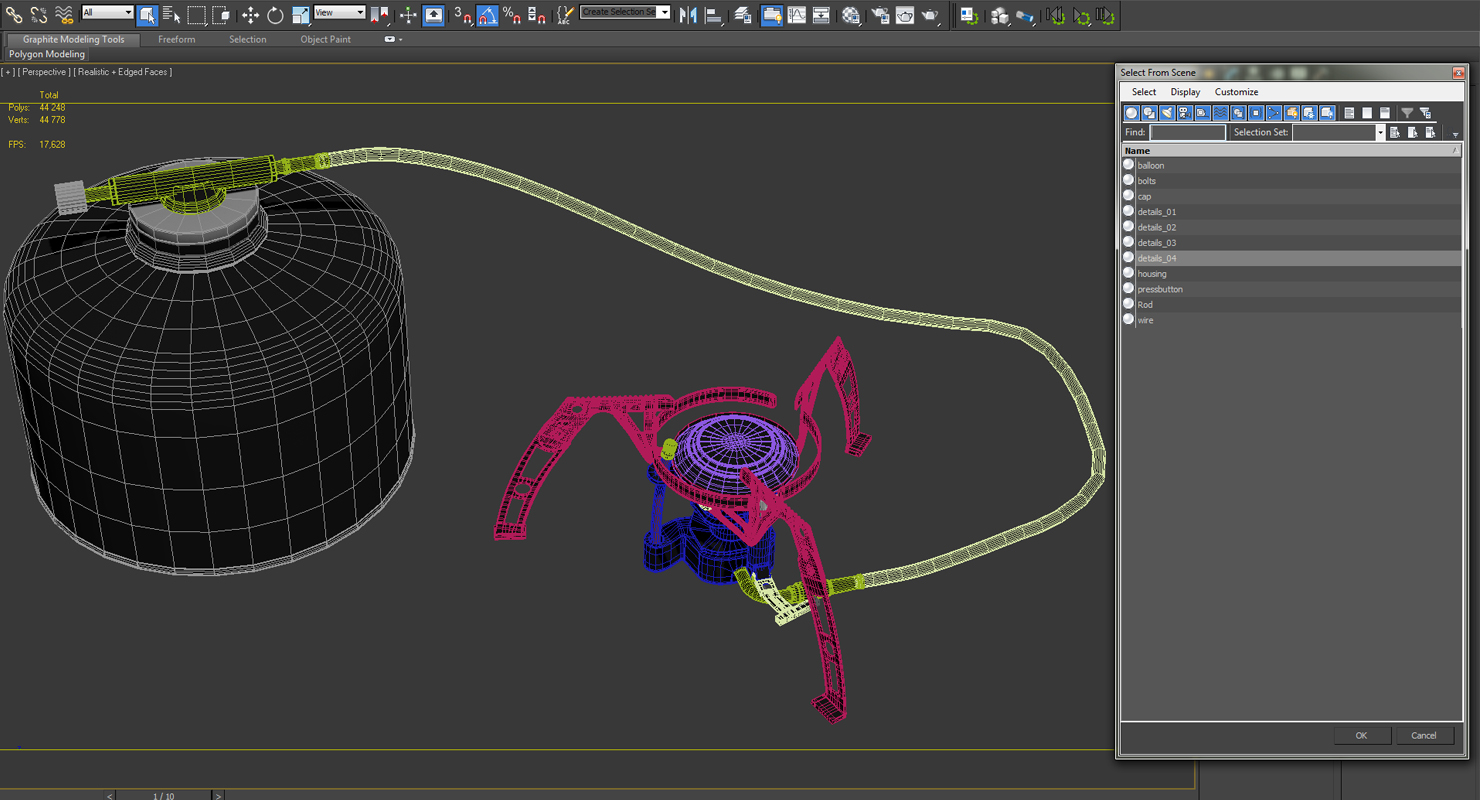The height and width of the screenshot is (800, 1480).
Task: Toggle Display Lights filter in Select From Scene
Action: pyautogui.click(x=1167, y=113)
